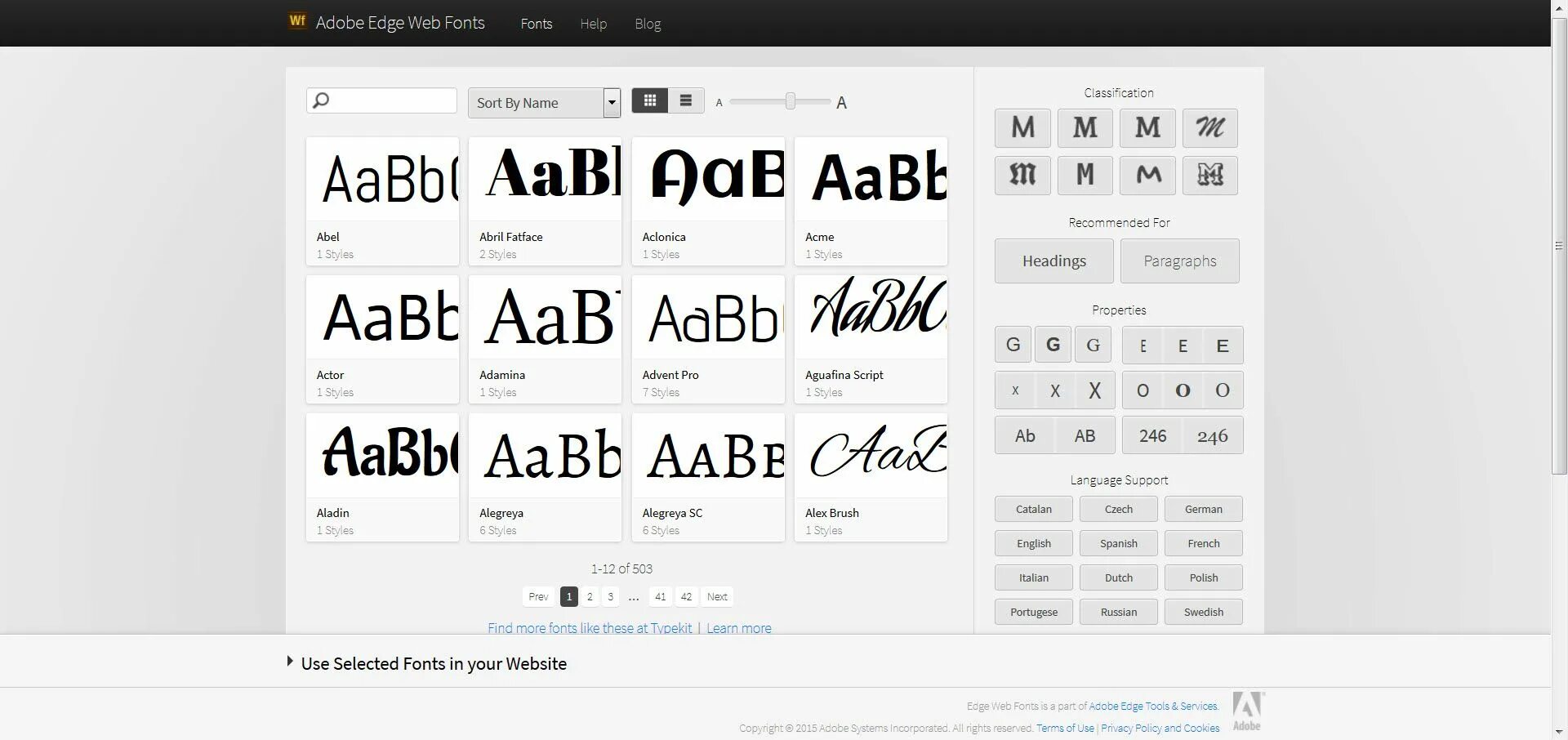Filter by handmade classification M icon
This screenshot has height=740, width=1568.
pyautogui.click(x=1147, y=176)
